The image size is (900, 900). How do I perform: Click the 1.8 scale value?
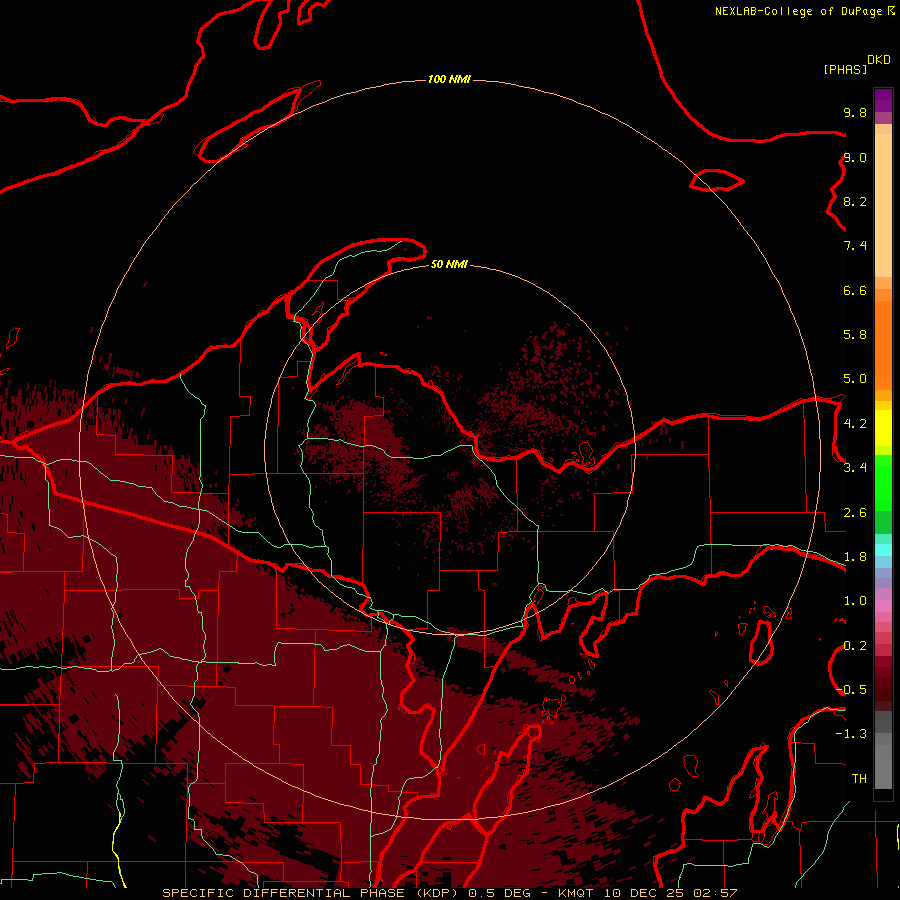[855, 557]
